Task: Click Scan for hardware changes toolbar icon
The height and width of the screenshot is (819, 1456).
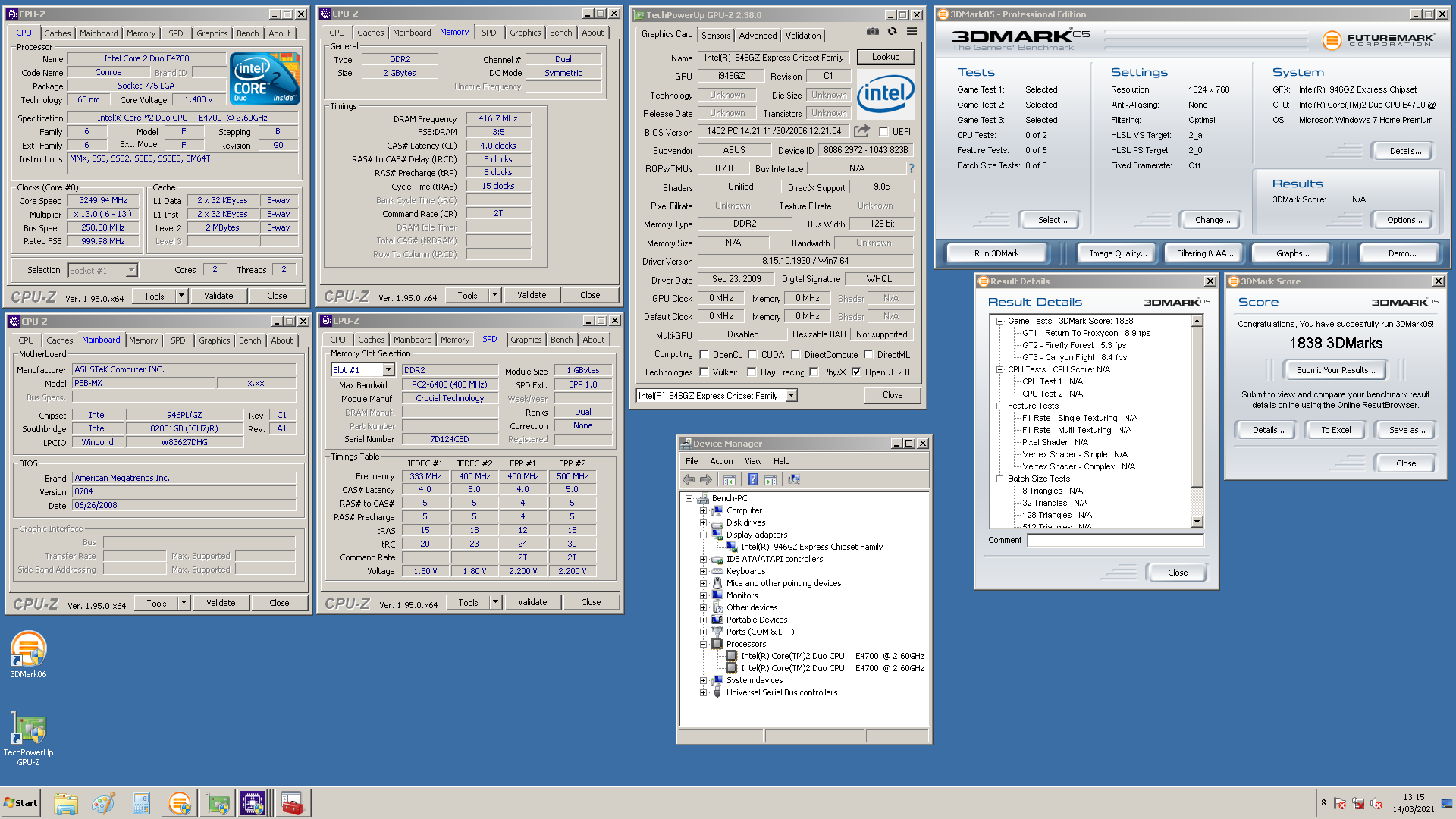Action: (x=794, y=479)
